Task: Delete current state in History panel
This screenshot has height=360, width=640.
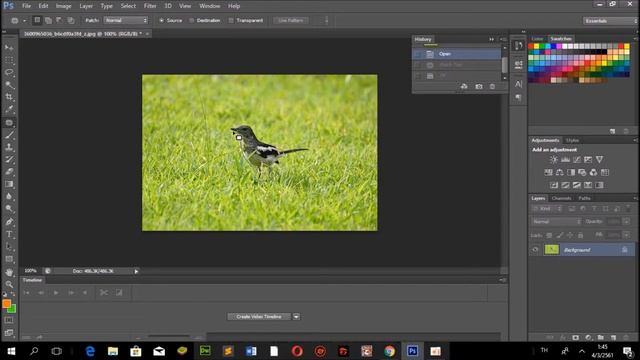Action: [x=492, y=87]
